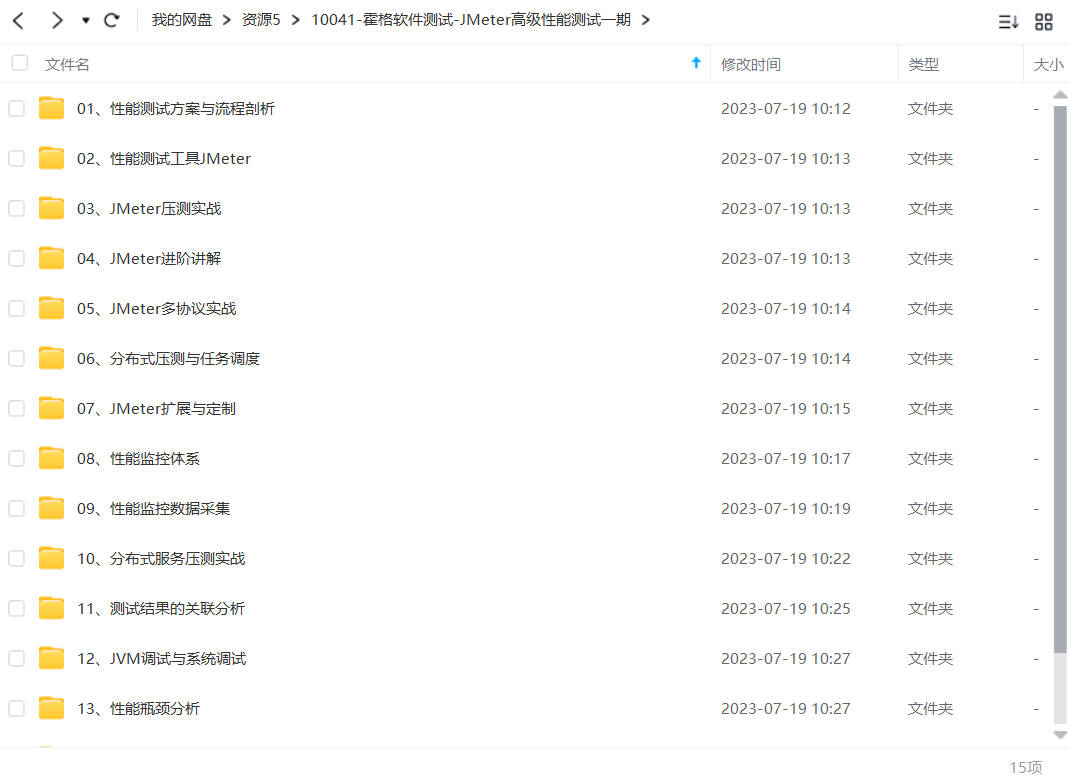Expand chevron after 我的网盘 breadcrumb

(227, 20)
